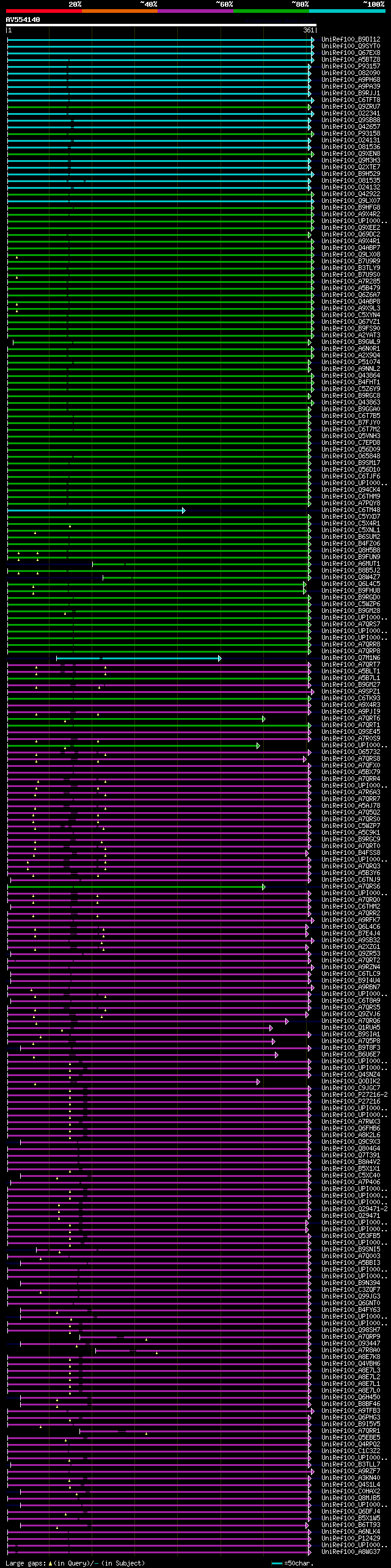Select hit label UniRef100_Q7T391
This screenshot has width=391, height=1568.
click(351, 1155)
